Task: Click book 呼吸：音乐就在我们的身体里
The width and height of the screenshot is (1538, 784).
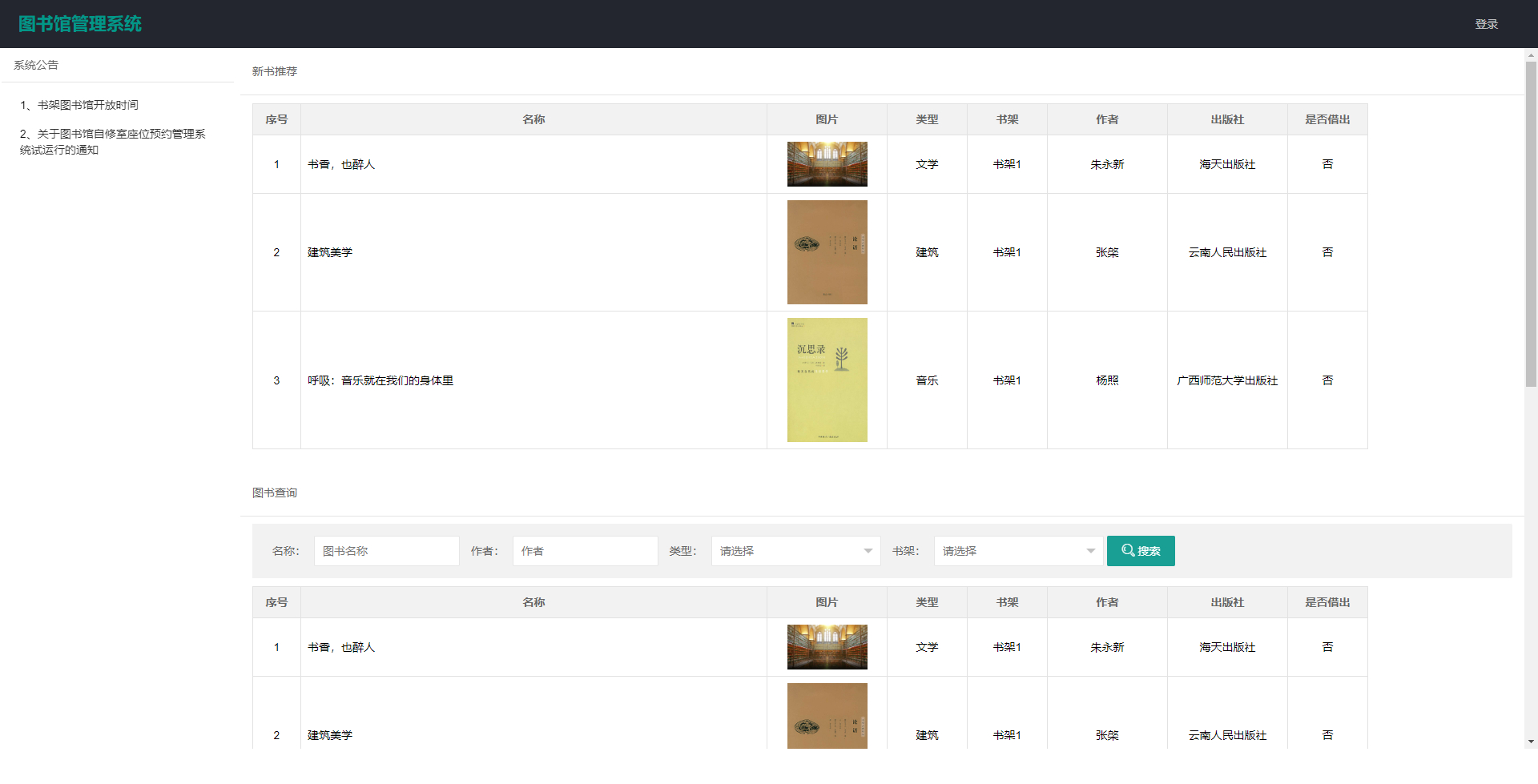Action: pos(381,380)
